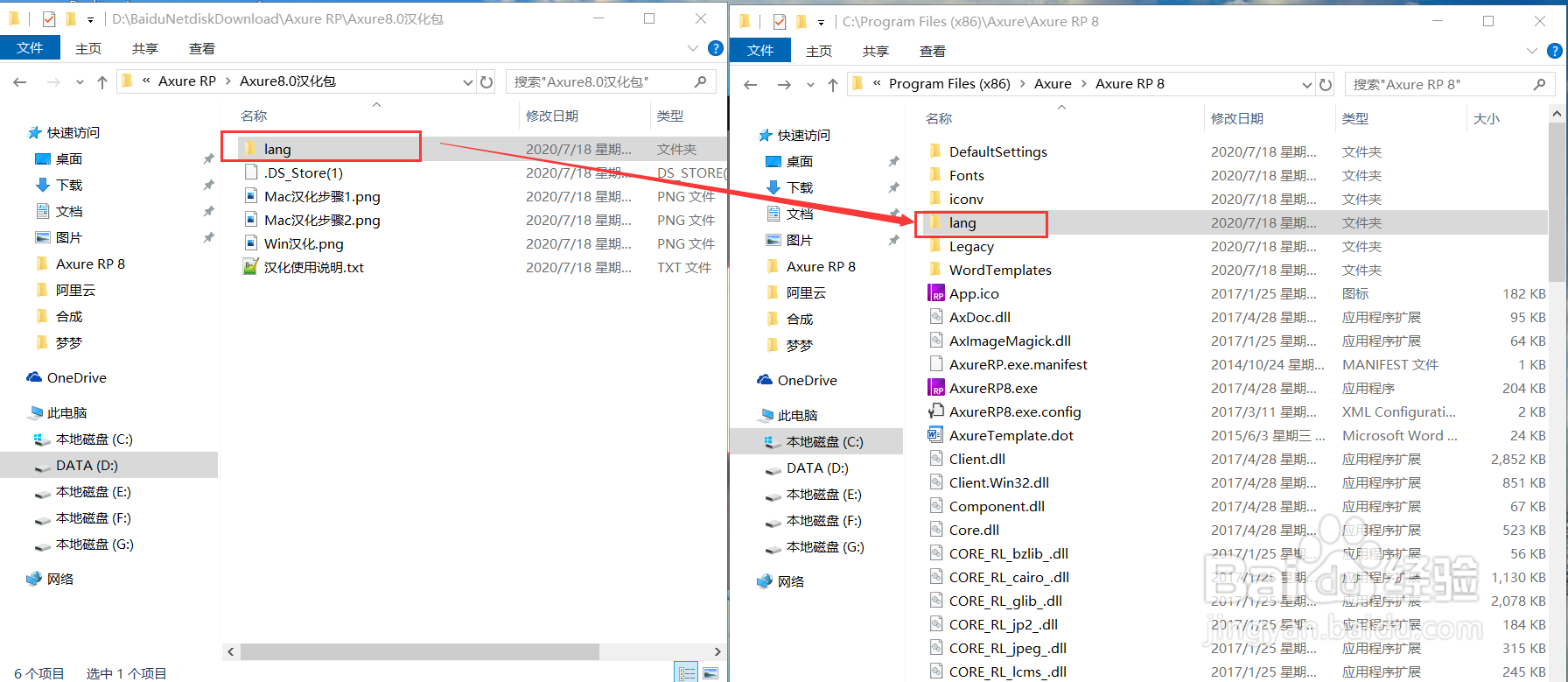Open 文件 menu in right window

[x=760, y=51]
